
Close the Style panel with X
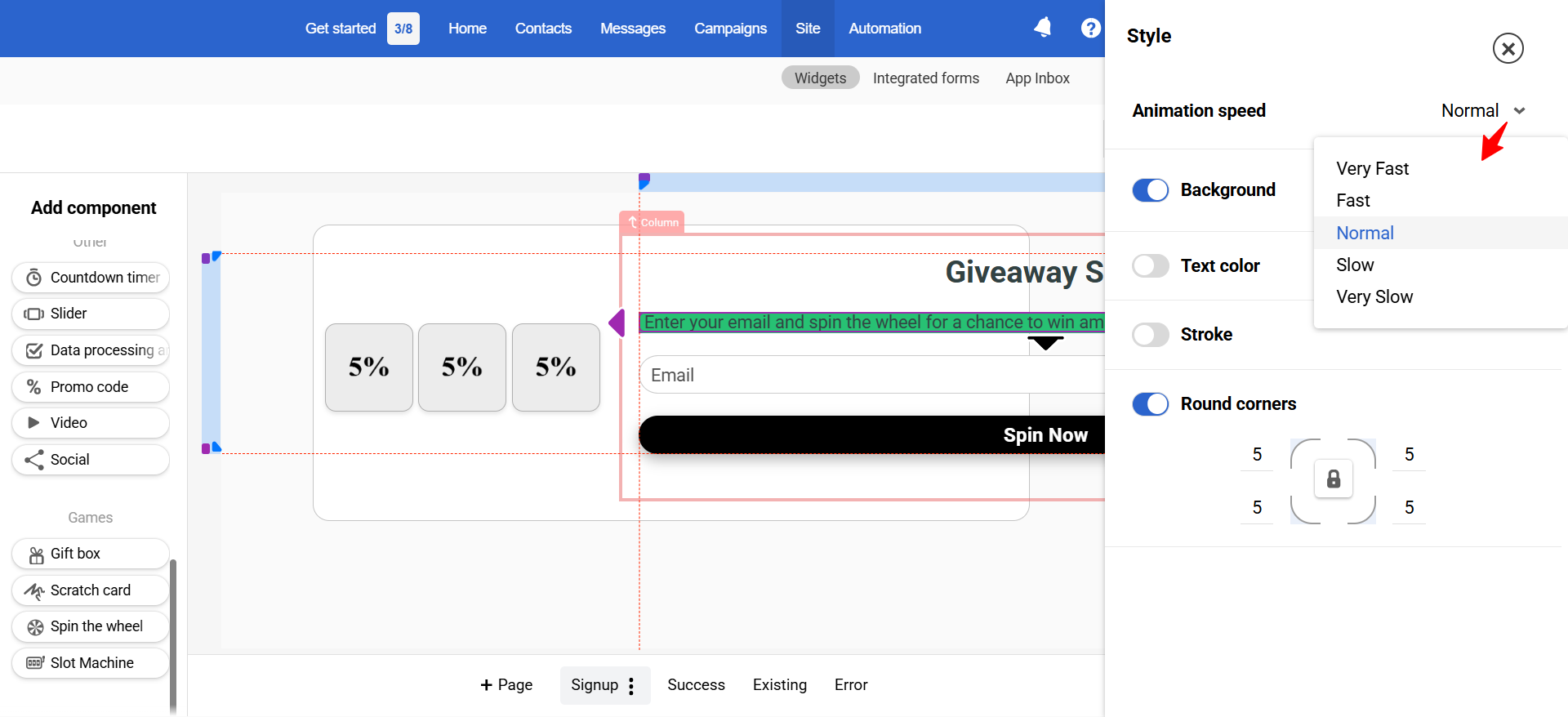pyautogui.click(x=1508, y=48)
